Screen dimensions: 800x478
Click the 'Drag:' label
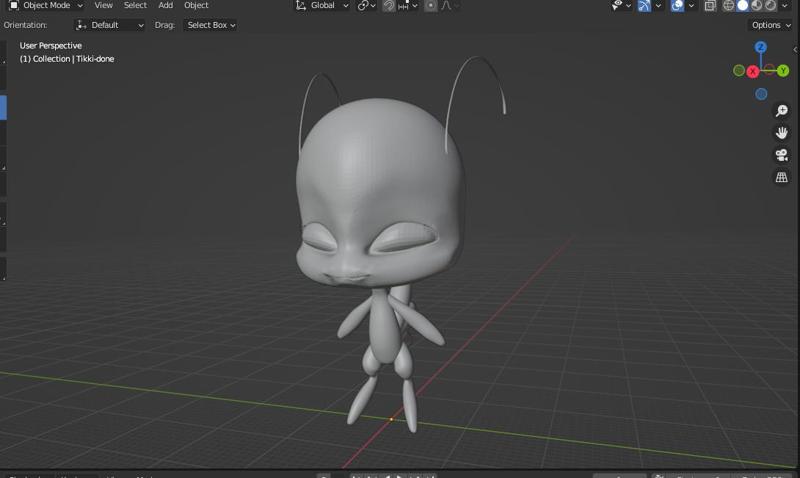tap(164, 25)
